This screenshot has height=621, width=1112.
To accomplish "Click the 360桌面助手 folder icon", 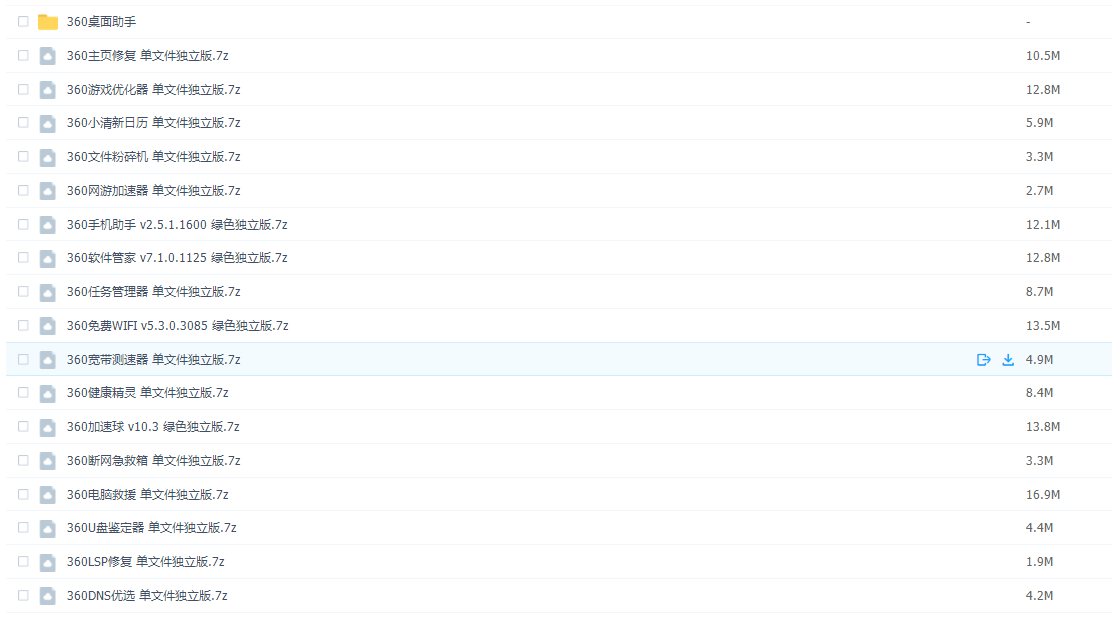I will pos(48,22).
